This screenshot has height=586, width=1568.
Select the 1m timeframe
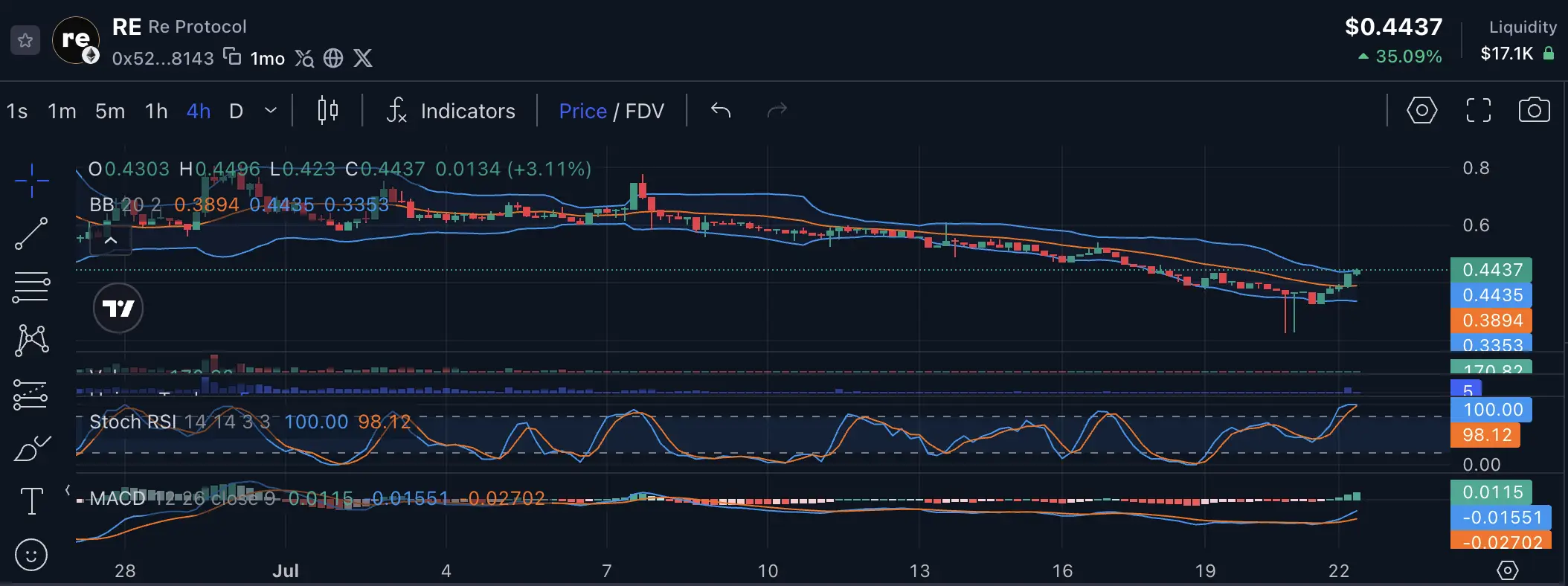coord(62,112)
